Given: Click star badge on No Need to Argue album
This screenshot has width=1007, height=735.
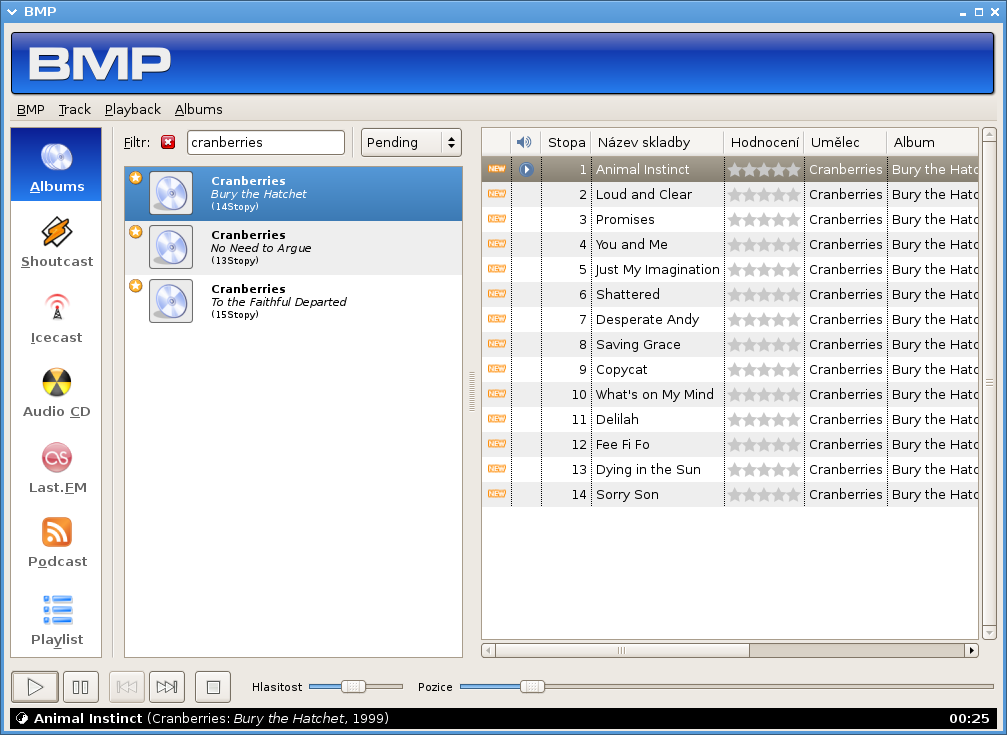Looking at the screenshot, I should pos(136,231).
